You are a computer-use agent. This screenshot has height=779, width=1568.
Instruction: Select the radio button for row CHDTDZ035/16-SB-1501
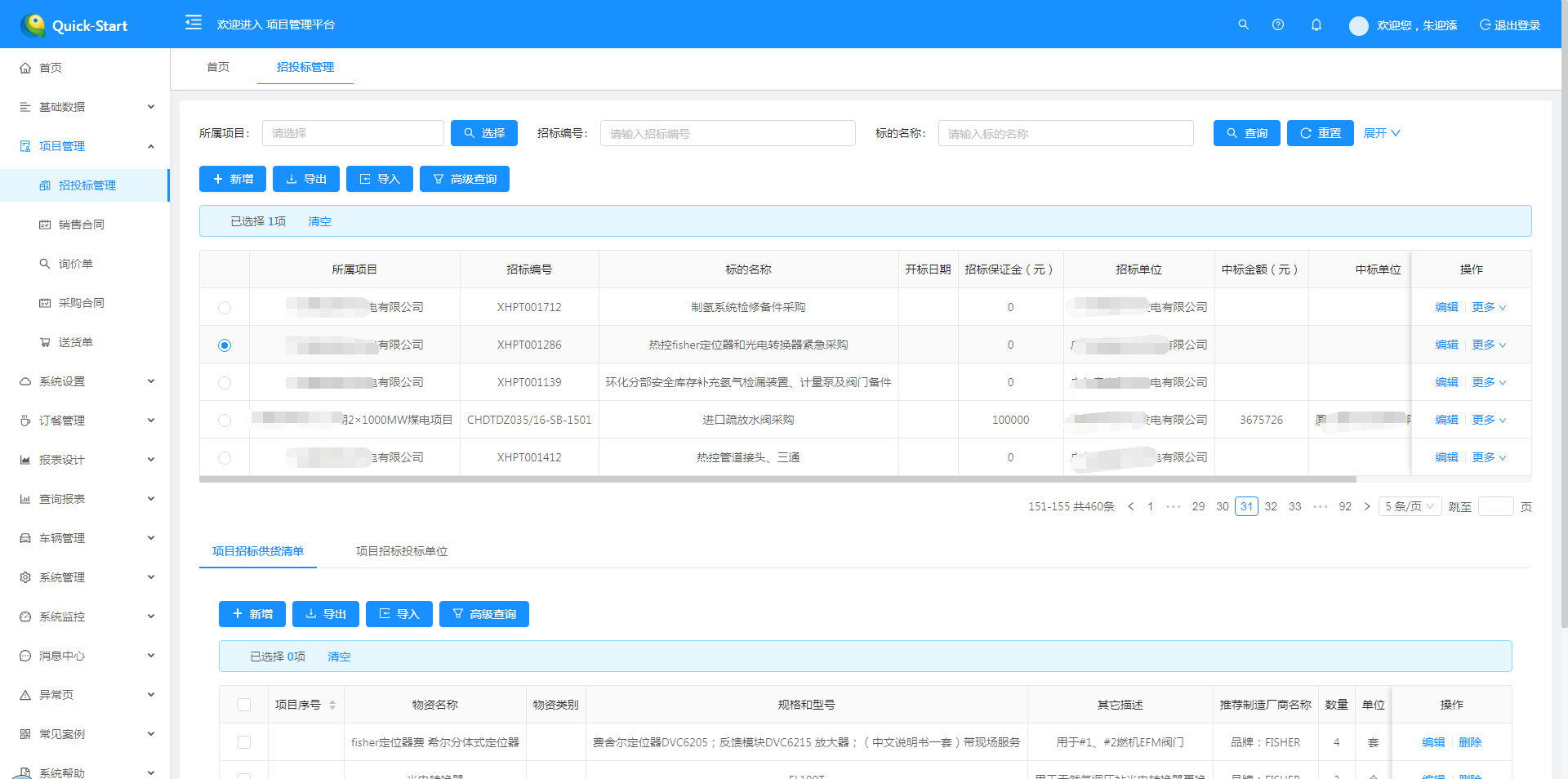(225, 420)
